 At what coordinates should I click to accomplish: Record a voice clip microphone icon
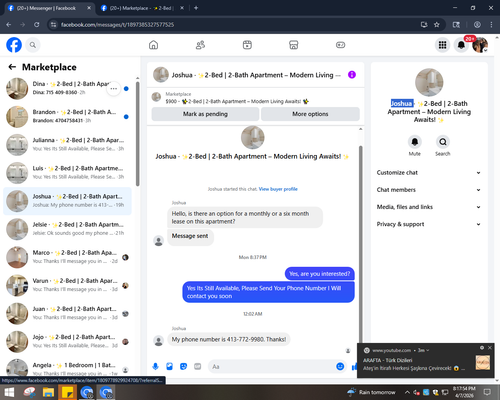click(155, 367)
